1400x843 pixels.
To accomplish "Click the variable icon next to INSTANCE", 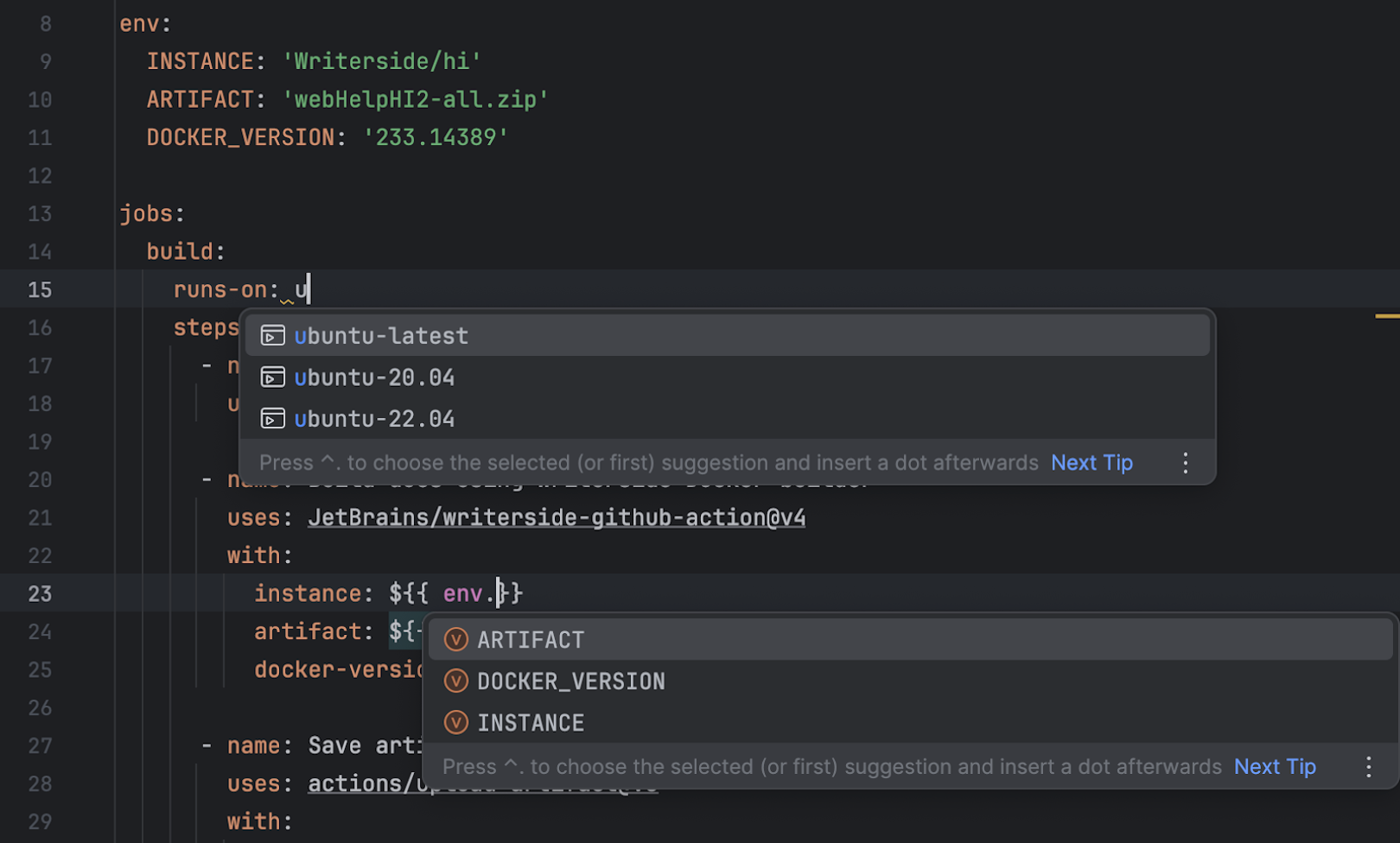I will tap(455, 722).
